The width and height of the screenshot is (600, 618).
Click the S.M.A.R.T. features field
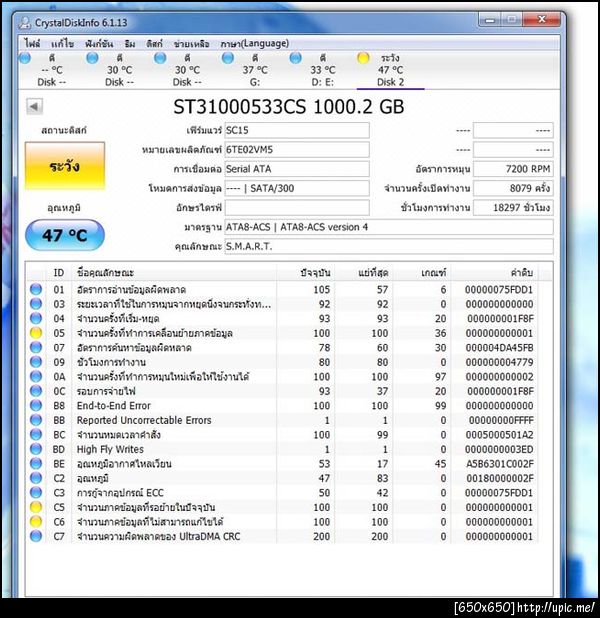389,246
